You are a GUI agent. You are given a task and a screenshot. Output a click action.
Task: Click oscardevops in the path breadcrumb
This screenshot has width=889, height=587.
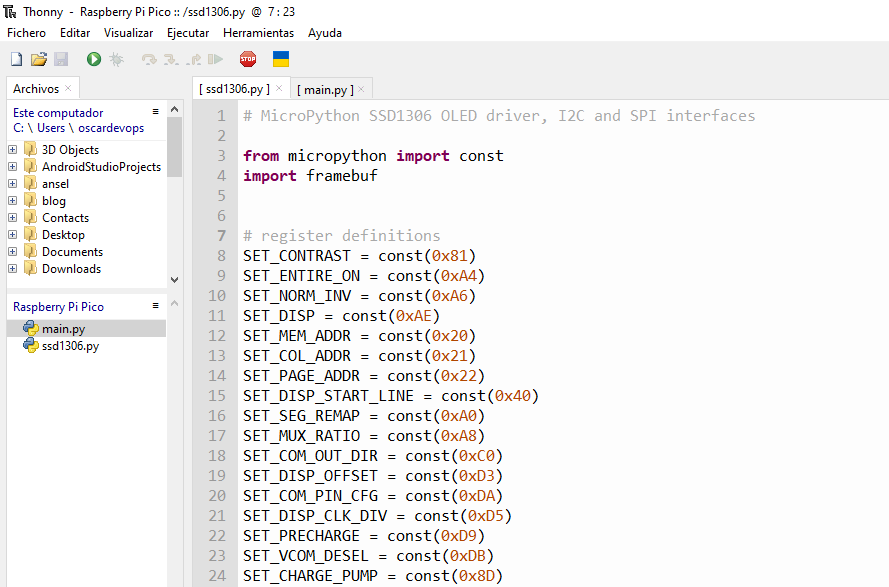tap(111, 128)
